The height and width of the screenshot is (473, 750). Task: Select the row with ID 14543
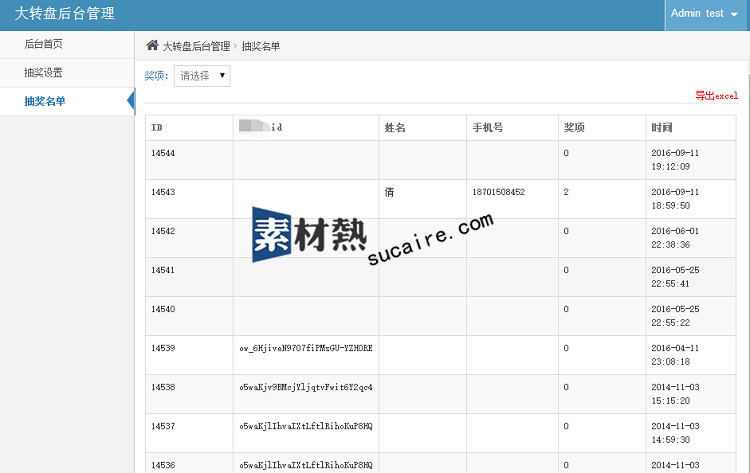[x=163, y=192]
